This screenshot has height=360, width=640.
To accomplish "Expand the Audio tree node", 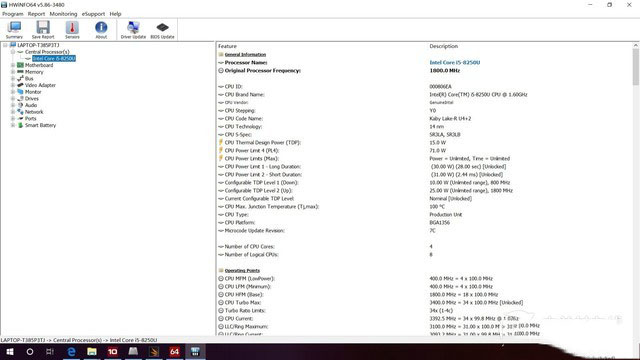I will coord(13,105).
